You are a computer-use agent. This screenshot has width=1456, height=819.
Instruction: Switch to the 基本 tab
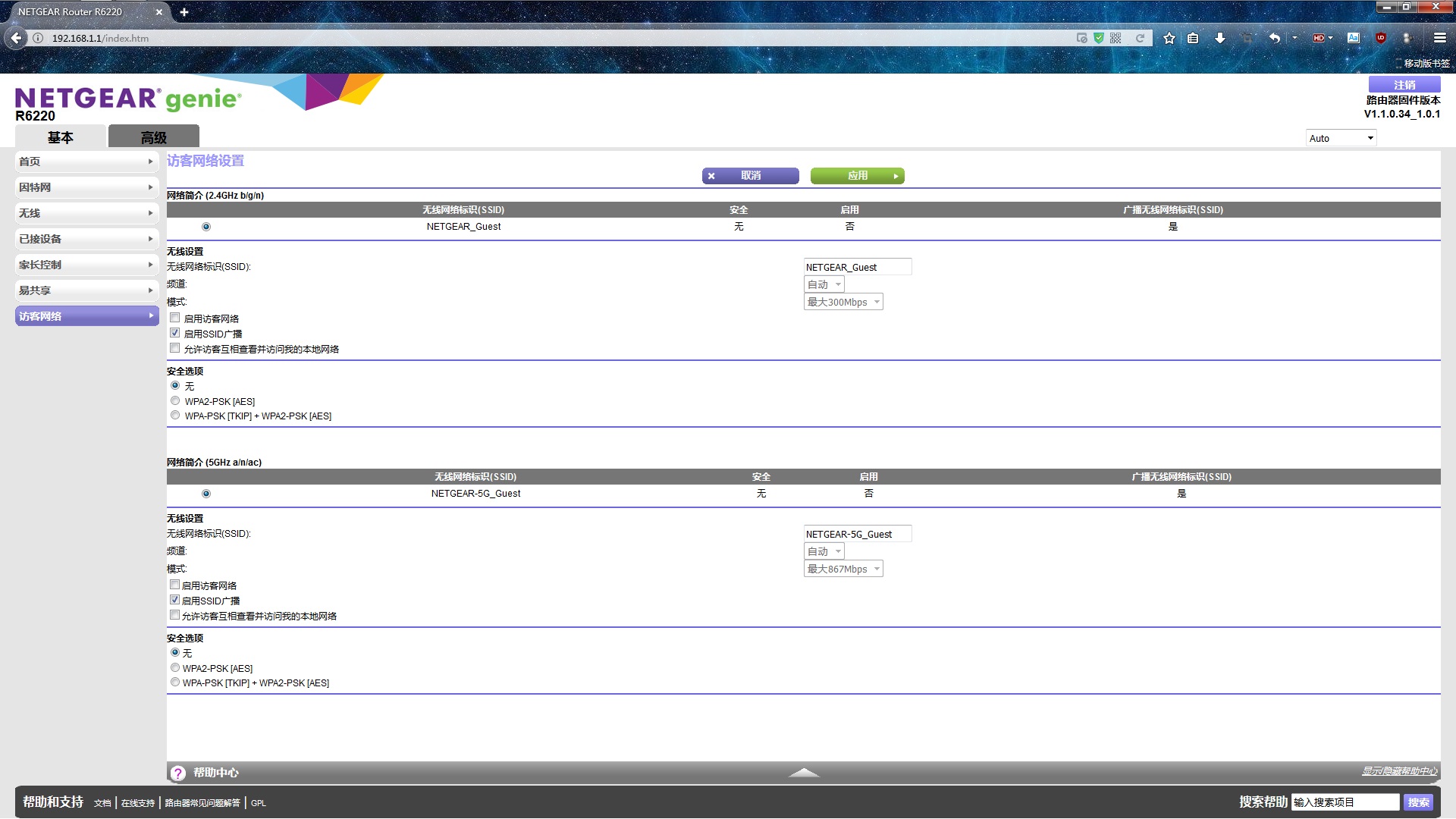[61, 137]
